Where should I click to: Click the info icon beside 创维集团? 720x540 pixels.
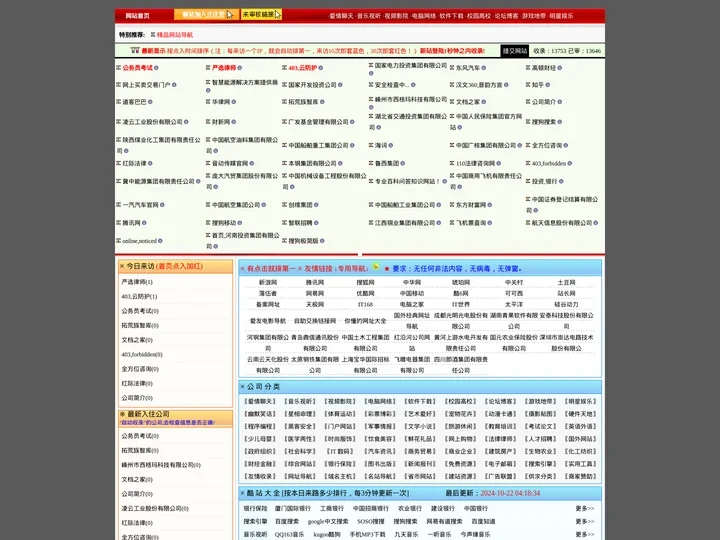pyautogui.click(x=316, y=205)
